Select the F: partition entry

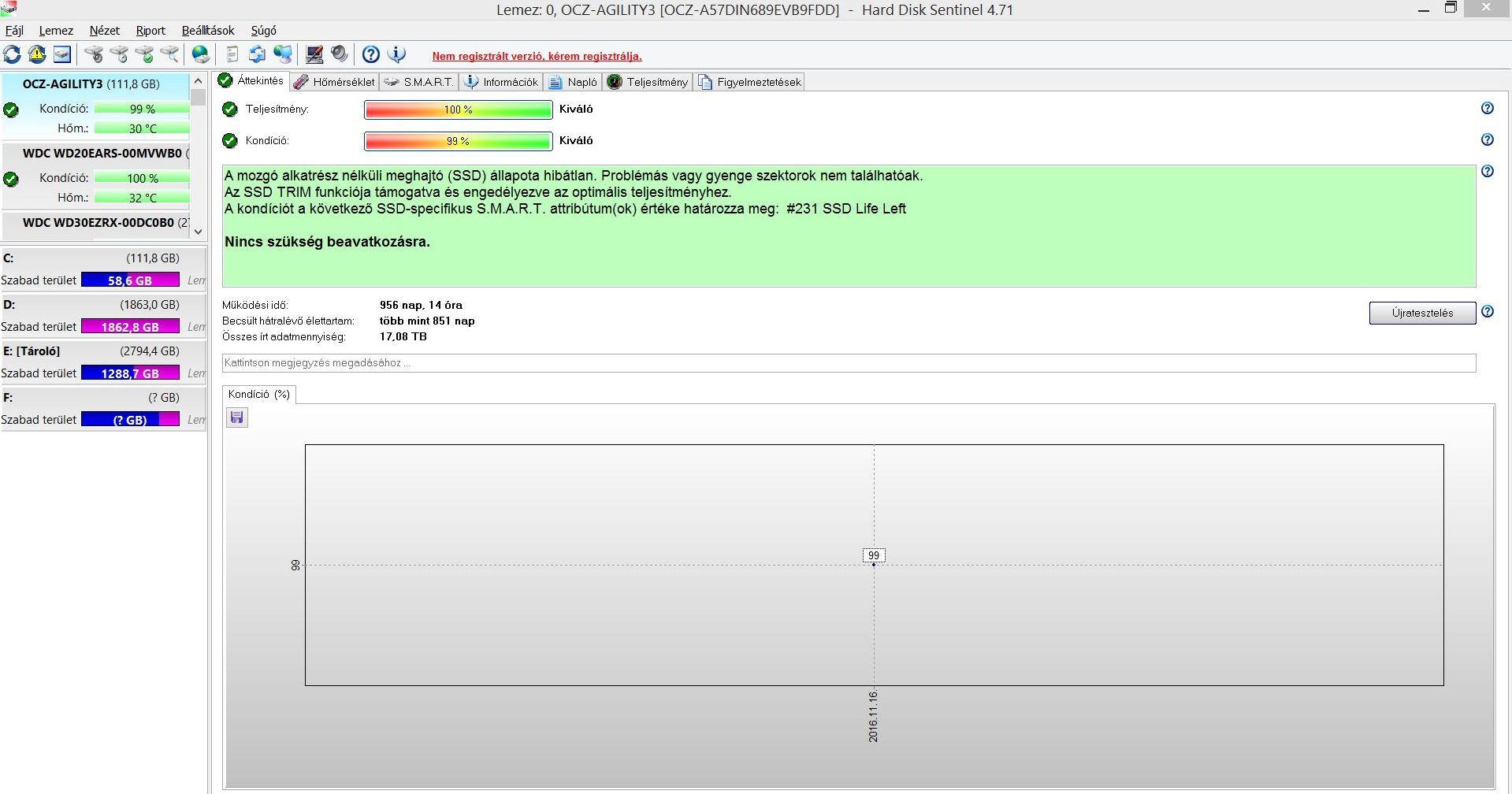click(103, 408)
